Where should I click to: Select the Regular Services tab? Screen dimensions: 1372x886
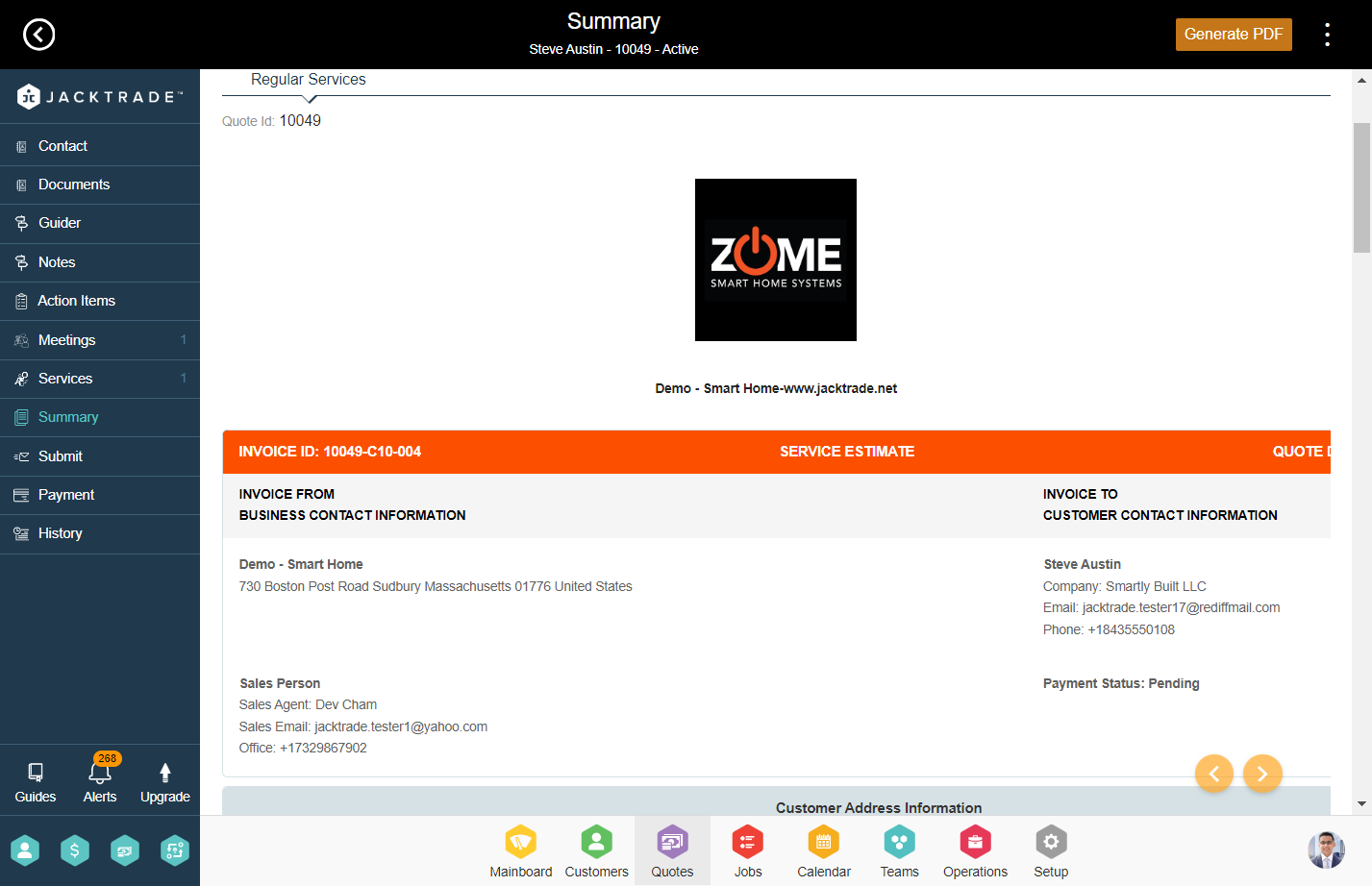[x=309, y=80]
